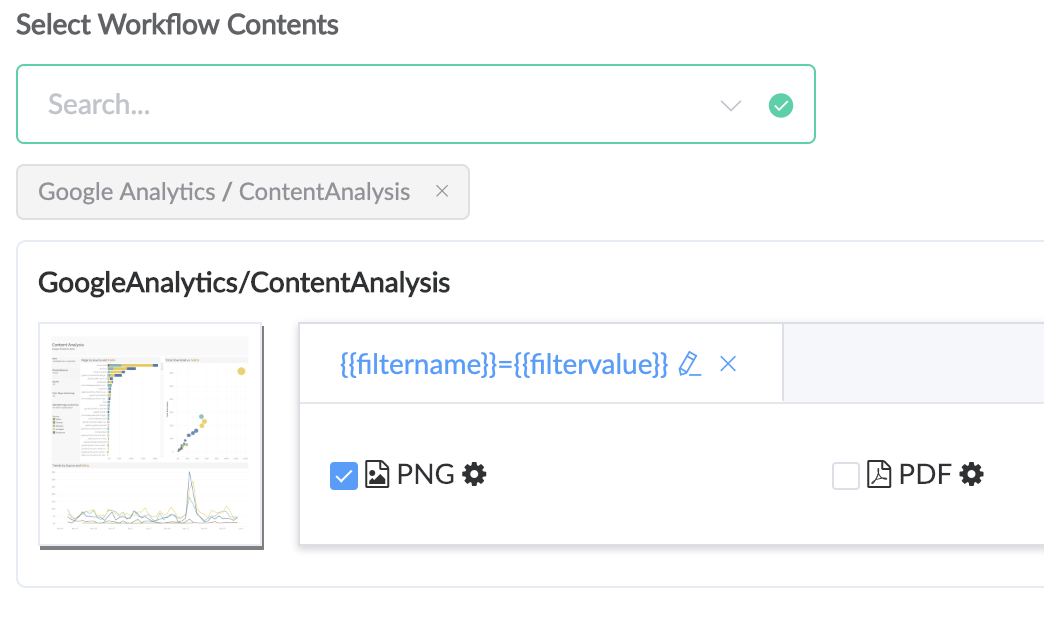This screenshot has width=1044, height=644.
Task: Edit the filter with the pencil icon
Action: [x=689, y=364]
